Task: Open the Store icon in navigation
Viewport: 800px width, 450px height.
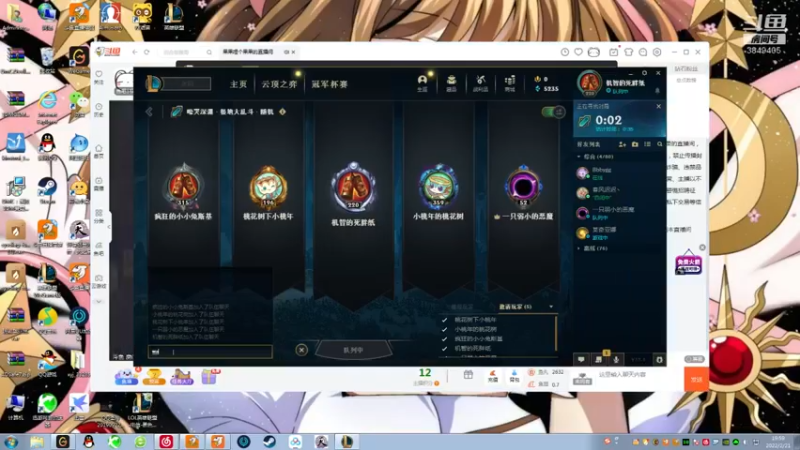Action: 510,83
